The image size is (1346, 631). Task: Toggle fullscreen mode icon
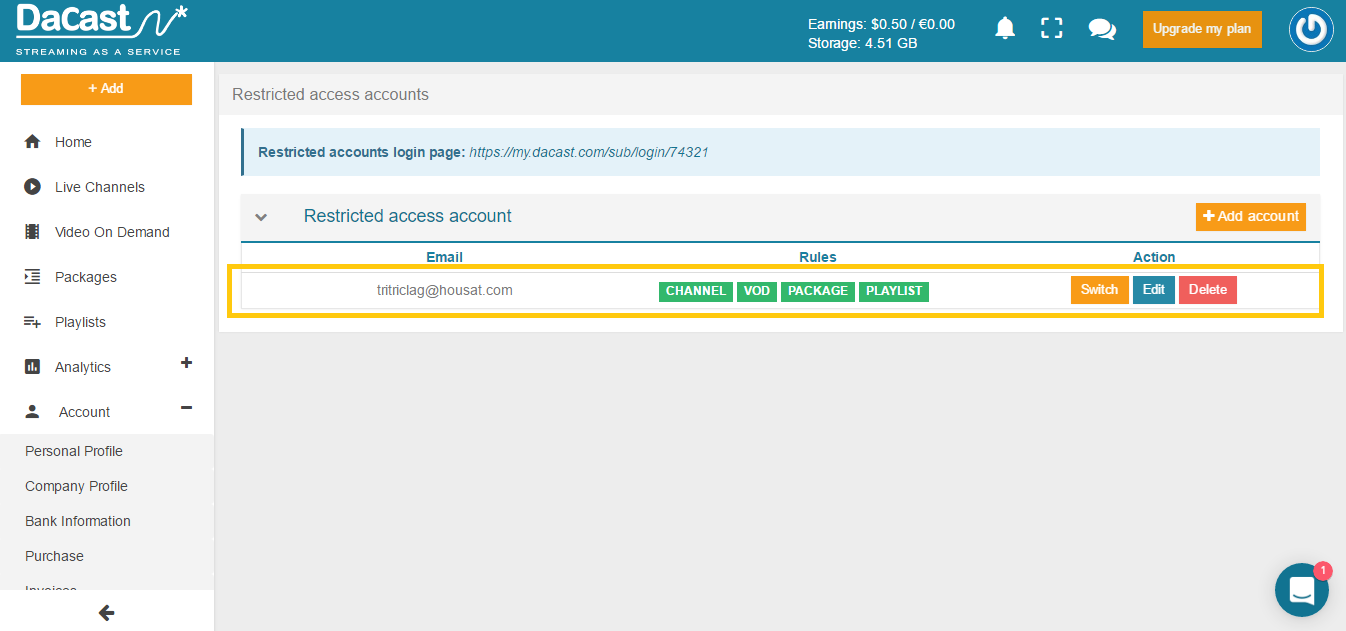(1051, 29)
